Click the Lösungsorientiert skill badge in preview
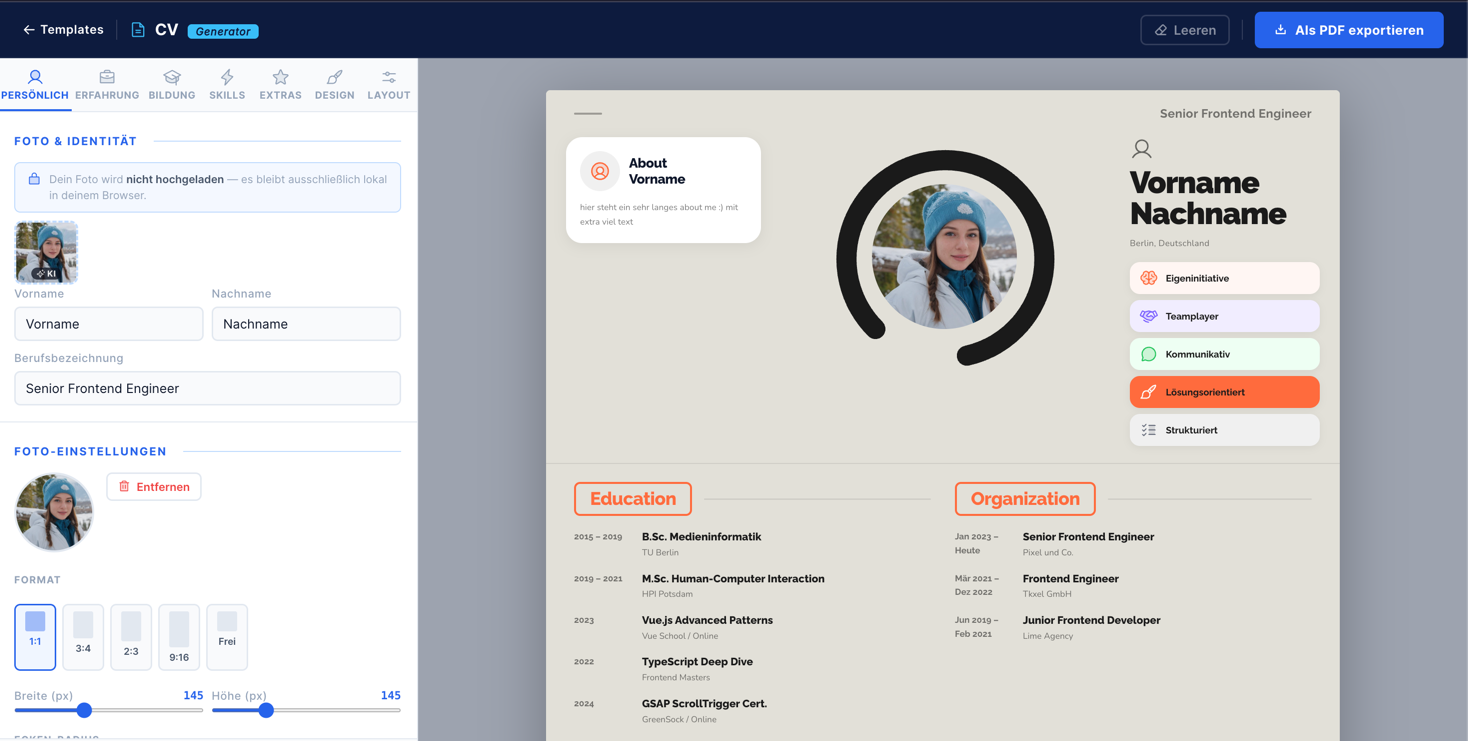Screen dimensions: 1468x741 click(1224, 392)
